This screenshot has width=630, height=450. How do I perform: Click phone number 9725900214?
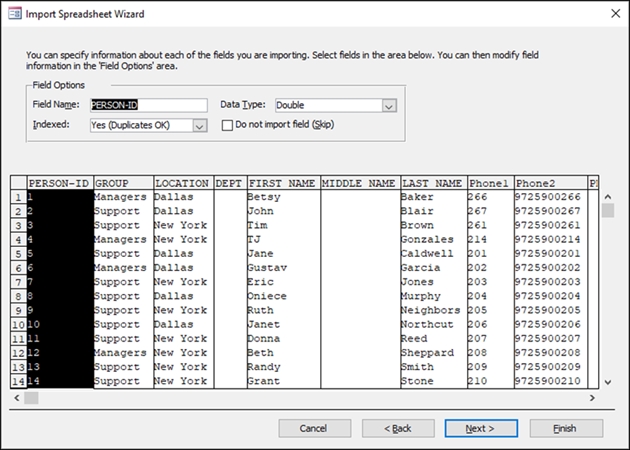coord(547,239)
